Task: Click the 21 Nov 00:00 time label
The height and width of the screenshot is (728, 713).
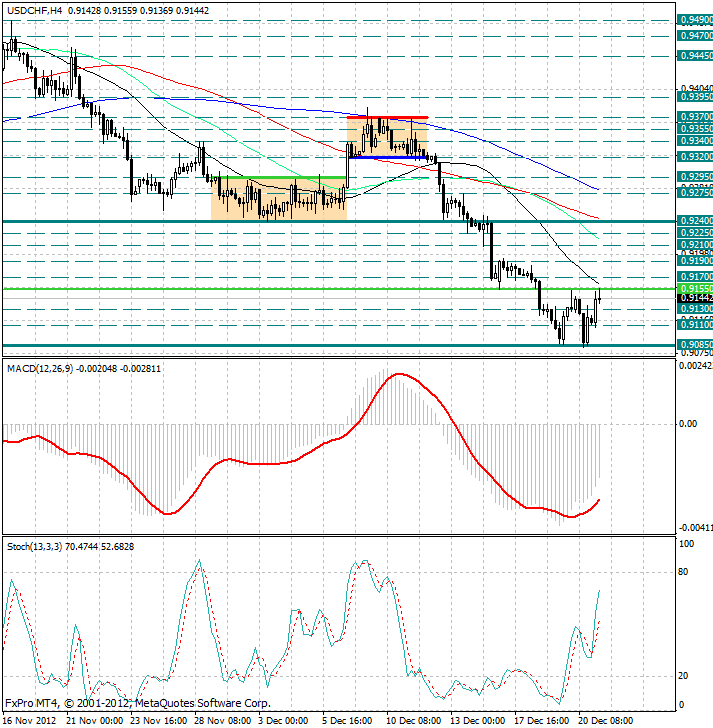Action: (x=95, y=721)
